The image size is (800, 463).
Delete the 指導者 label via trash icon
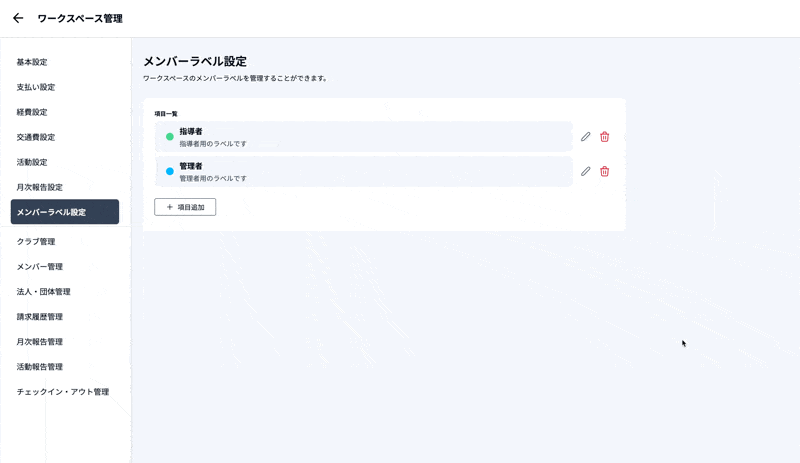click(x=604, y=137)
